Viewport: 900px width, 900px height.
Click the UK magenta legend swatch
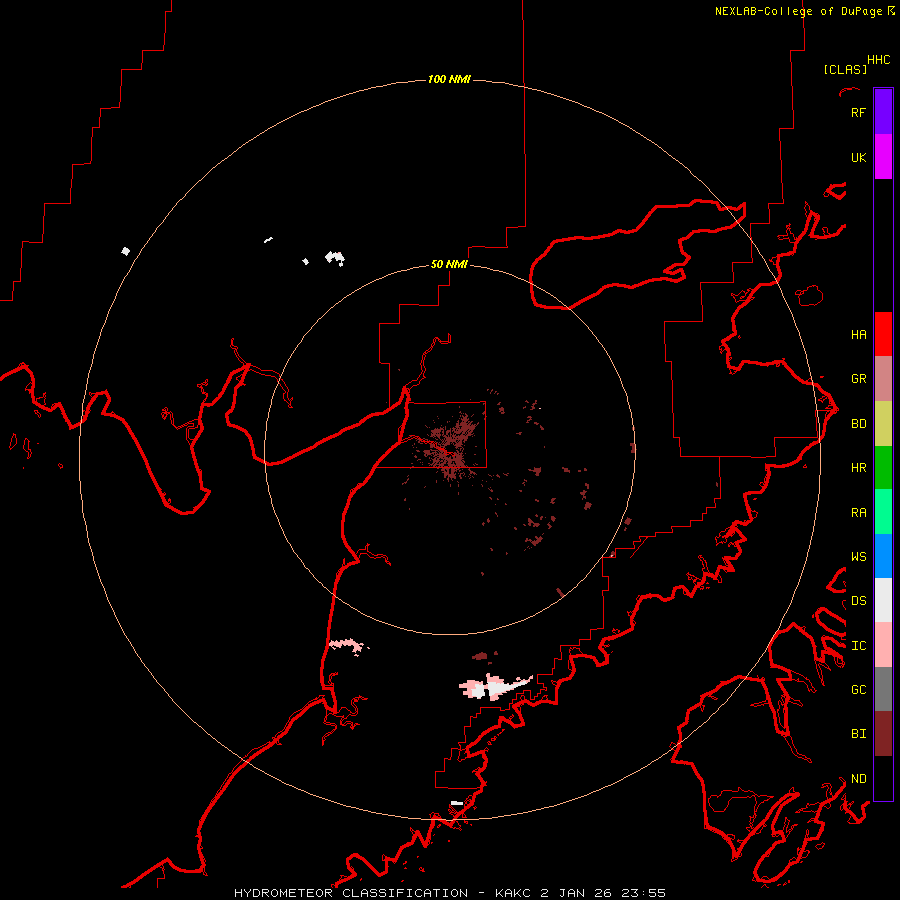pos(883,156)
